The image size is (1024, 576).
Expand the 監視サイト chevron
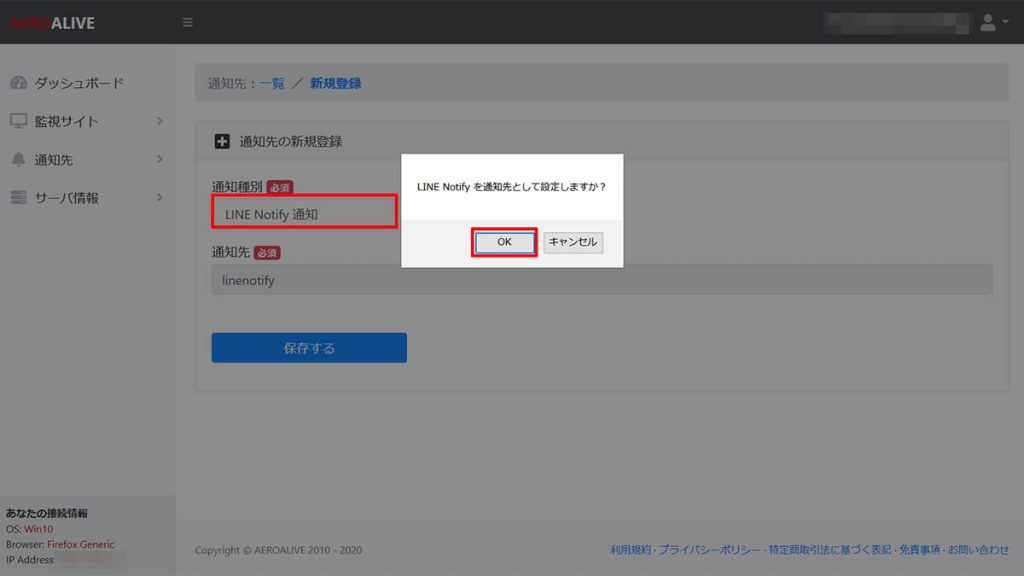[159, 121]
